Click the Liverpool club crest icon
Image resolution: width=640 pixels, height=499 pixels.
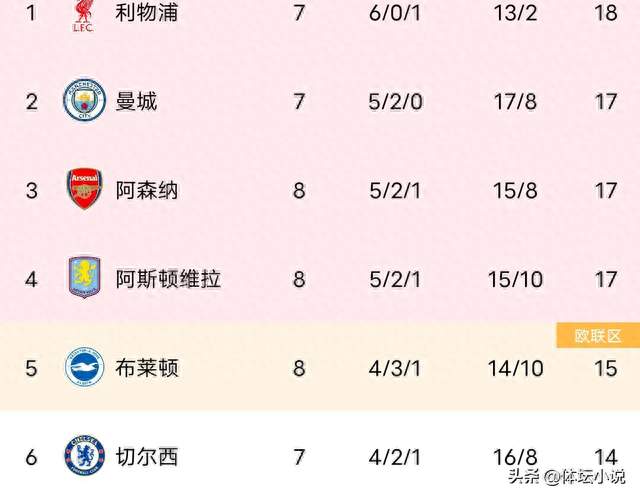coord(84,13)
